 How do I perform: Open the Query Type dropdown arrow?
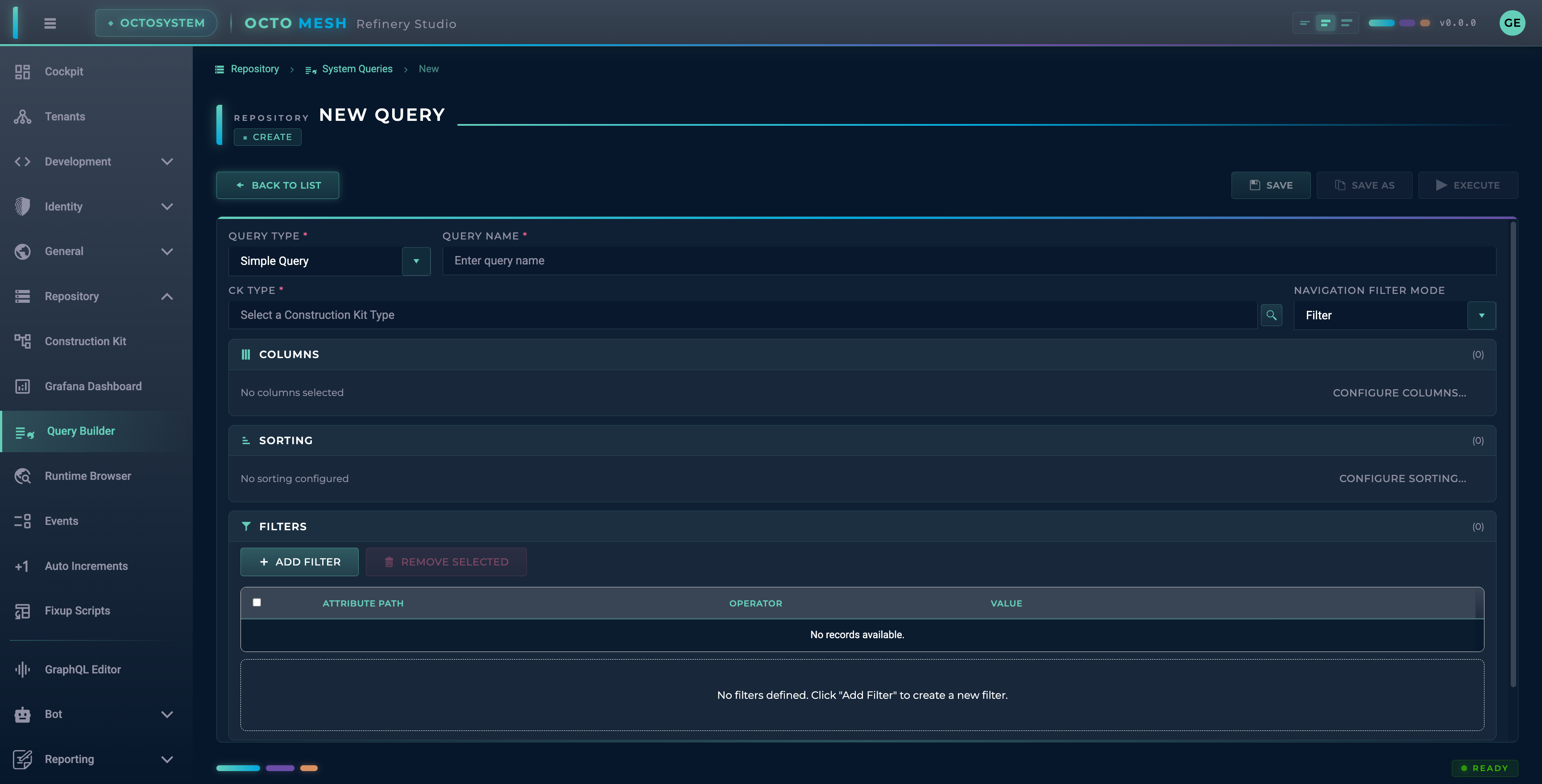tap(416, 261)
